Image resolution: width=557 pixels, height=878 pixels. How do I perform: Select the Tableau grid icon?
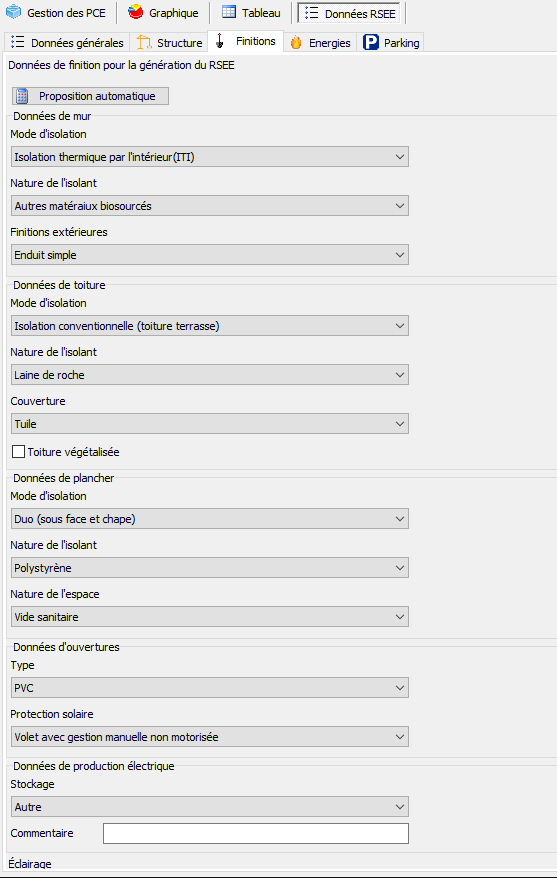228,12
